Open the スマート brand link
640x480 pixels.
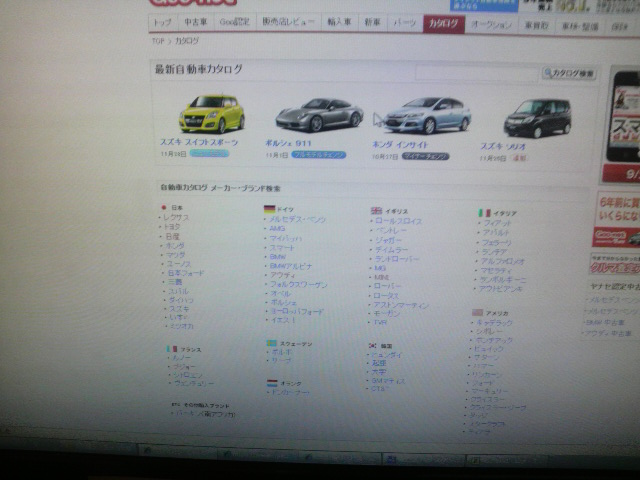coord(282,247)
